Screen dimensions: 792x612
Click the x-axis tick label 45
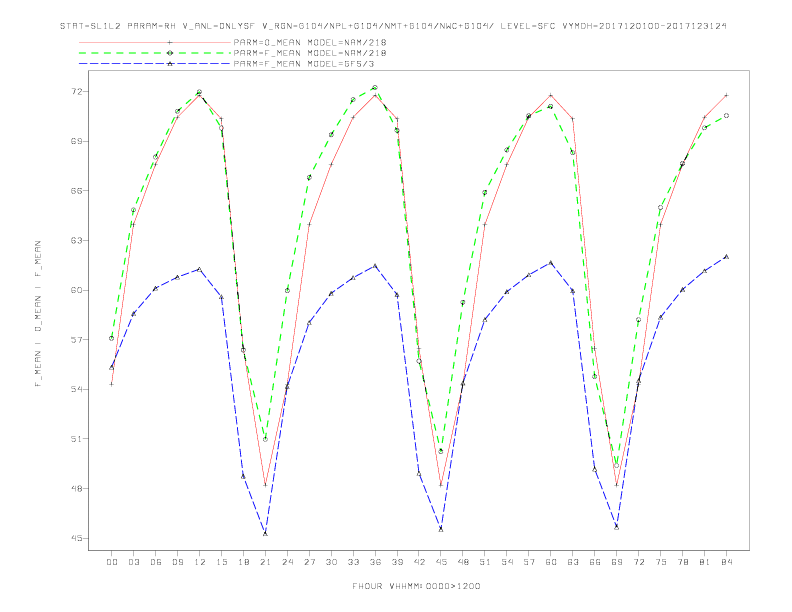click(441, 562)
